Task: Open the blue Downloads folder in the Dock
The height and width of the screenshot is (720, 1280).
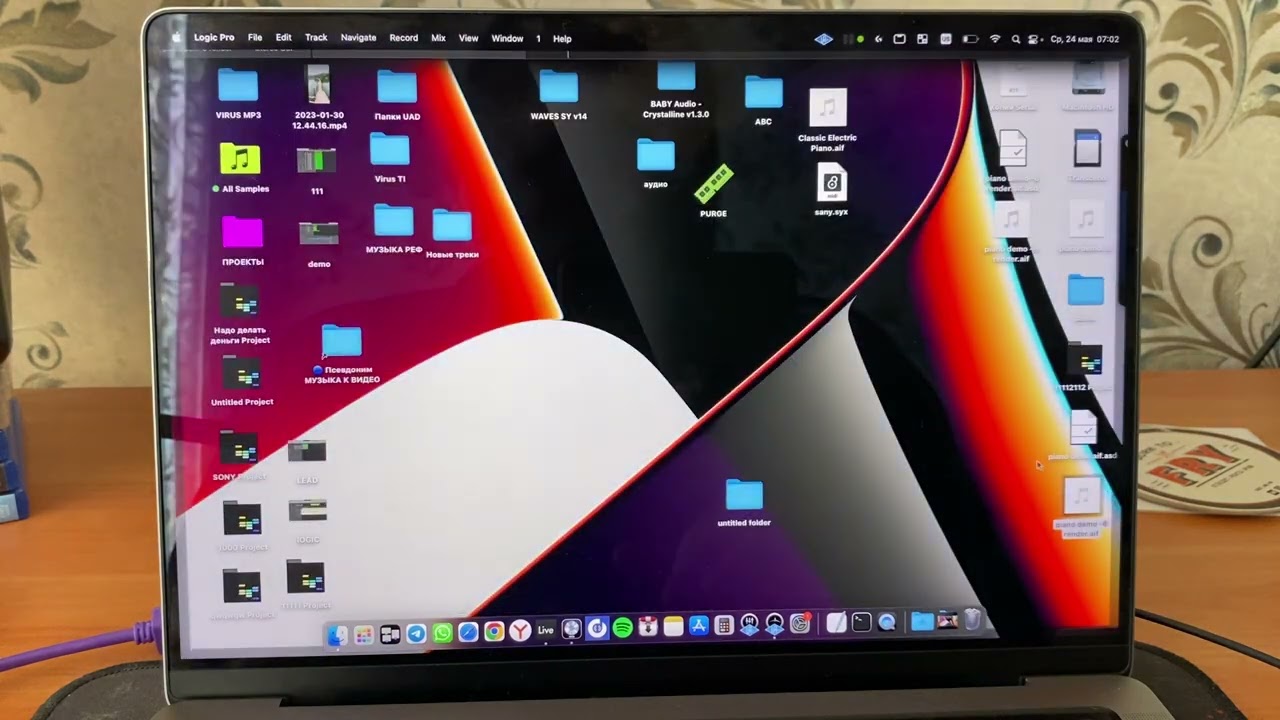Action: pyautogui.click(x=922, y=622)
